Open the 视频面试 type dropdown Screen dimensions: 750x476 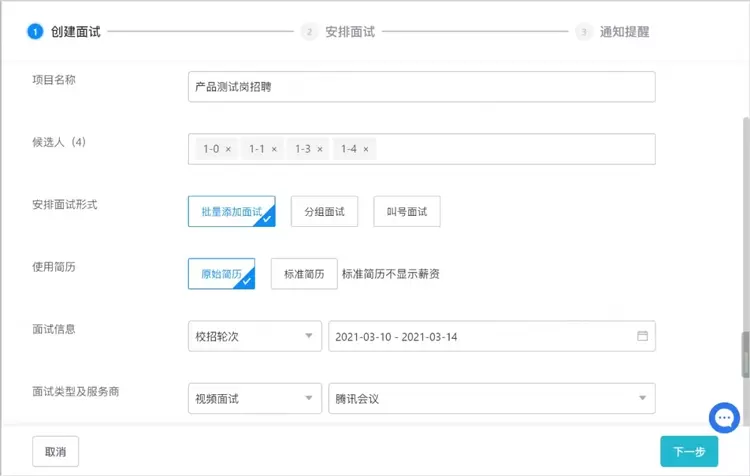[x=254, y=399]
